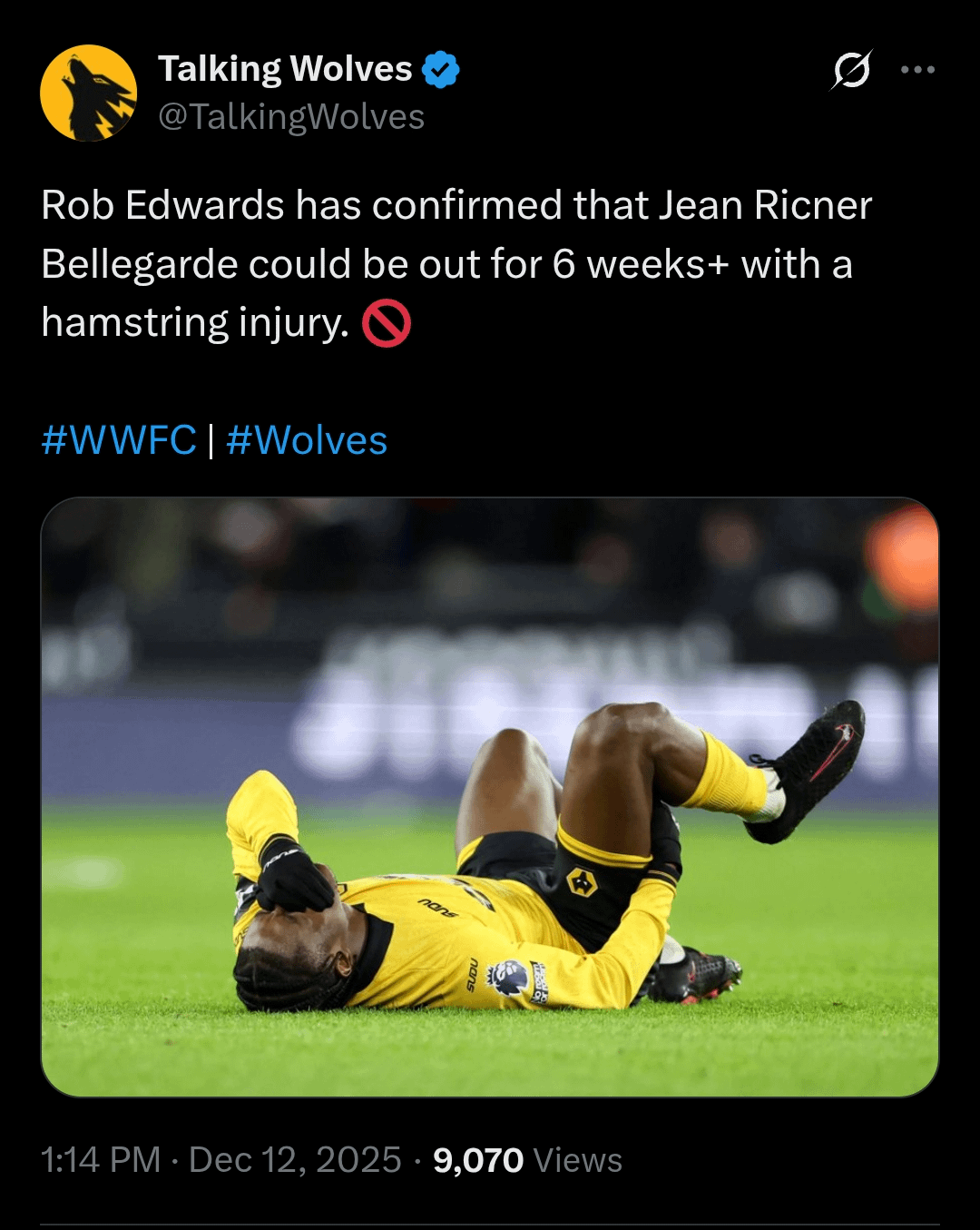Open the Talking Wolves profile avatar

[89, 93]
